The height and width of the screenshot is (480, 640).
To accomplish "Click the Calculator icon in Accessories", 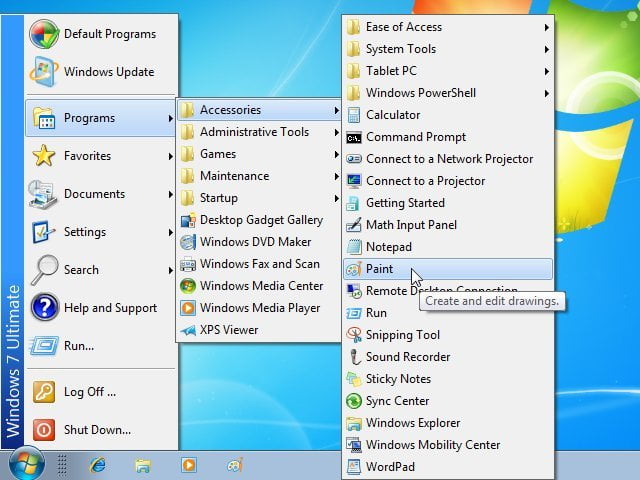I will pos(354,115).
